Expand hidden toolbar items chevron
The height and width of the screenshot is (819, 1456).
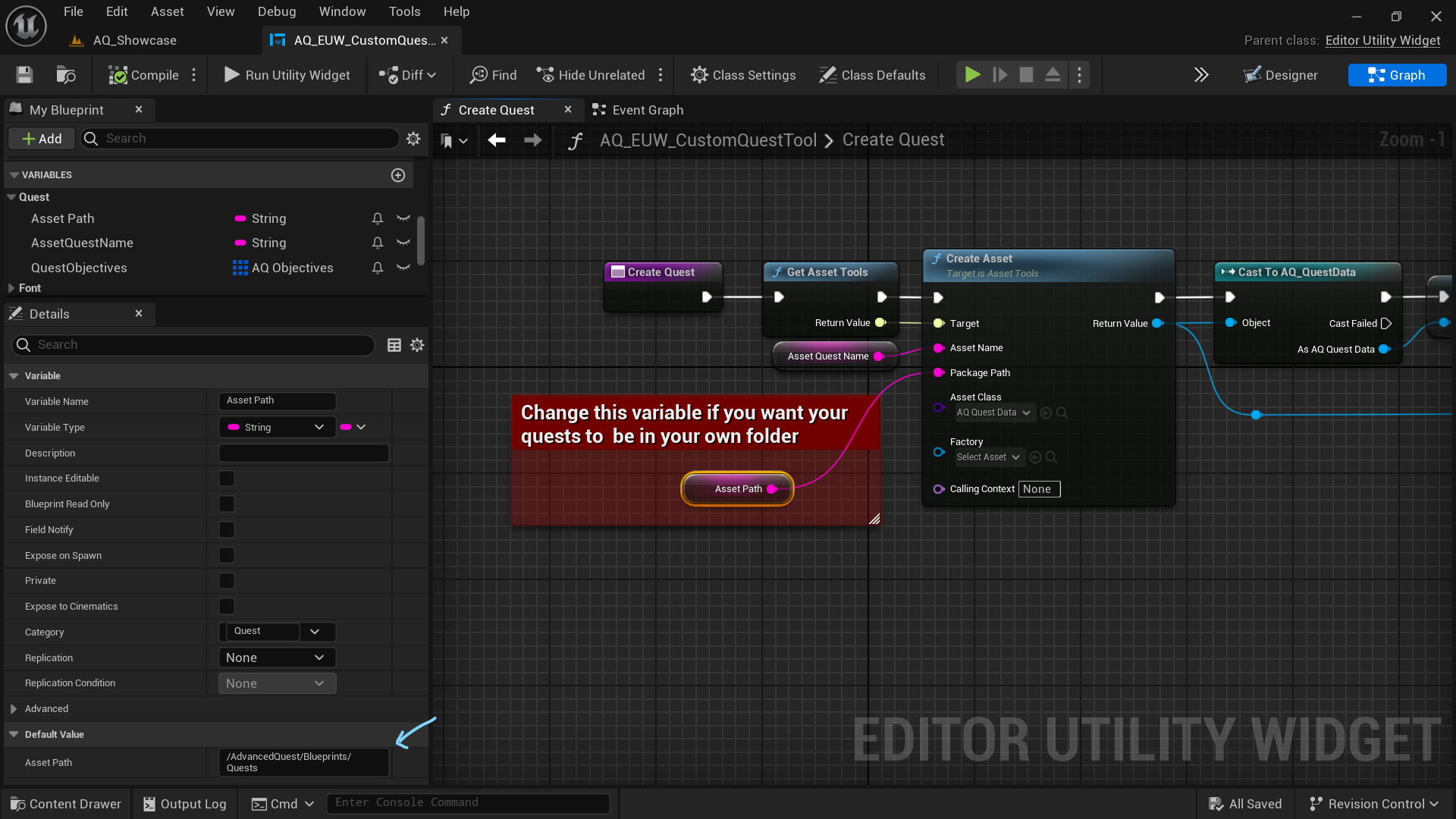point(1201,75)
